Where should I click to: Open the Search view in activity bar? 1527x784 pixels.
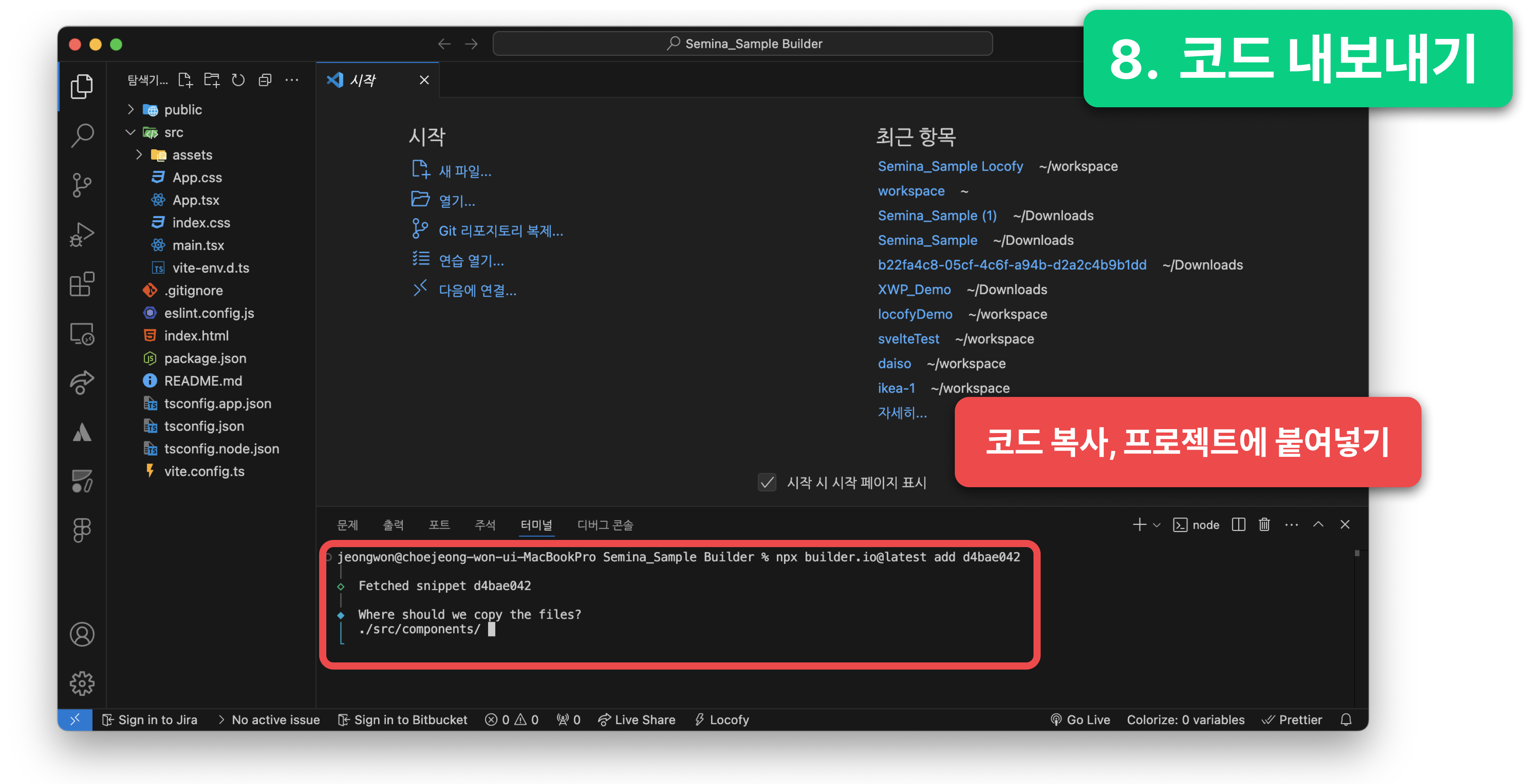coord(82,136)
